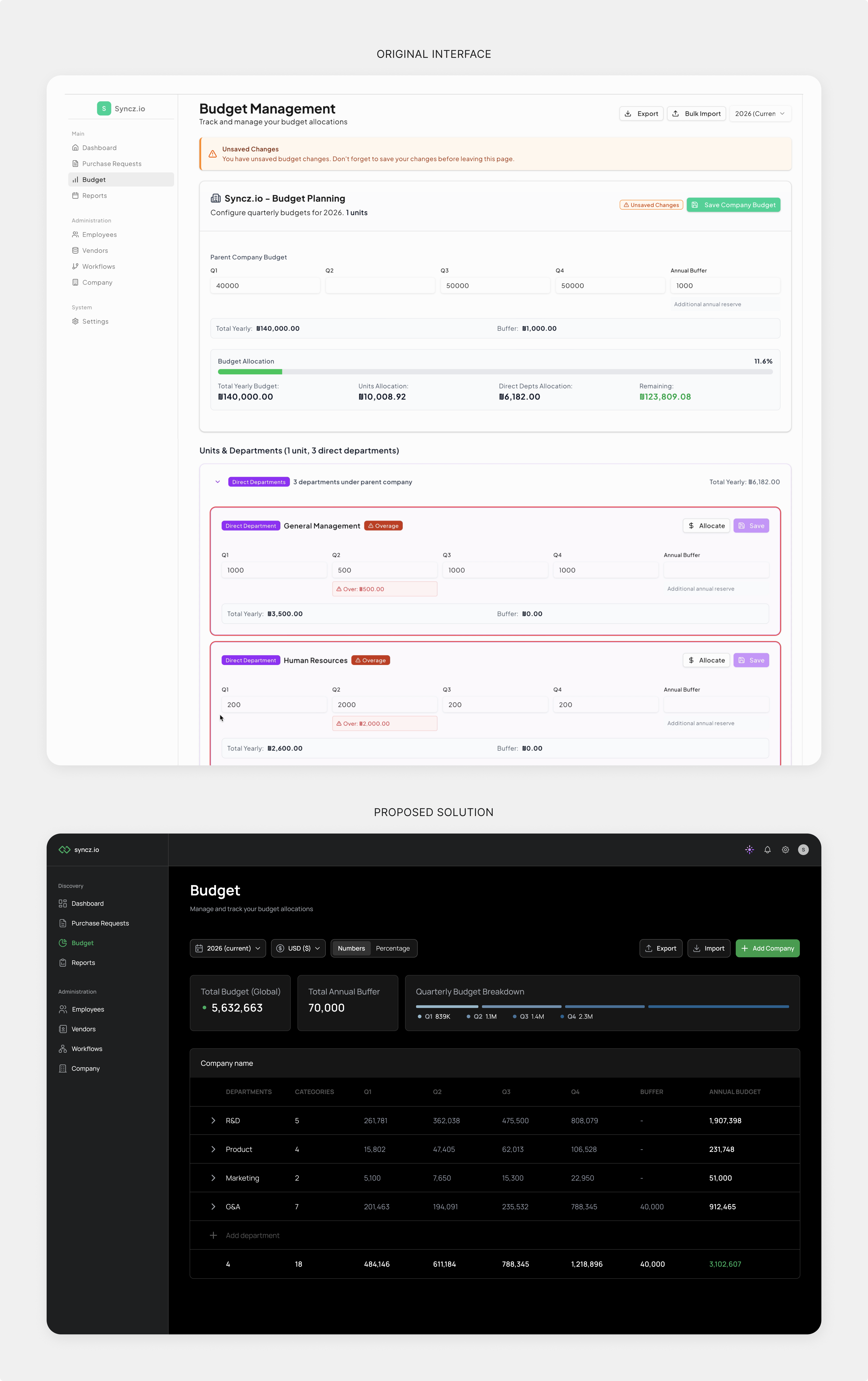Click Allocate for Human Resources
This screenshot has width=868, height=1381.
pyautogui.click(x=707, y=660)
